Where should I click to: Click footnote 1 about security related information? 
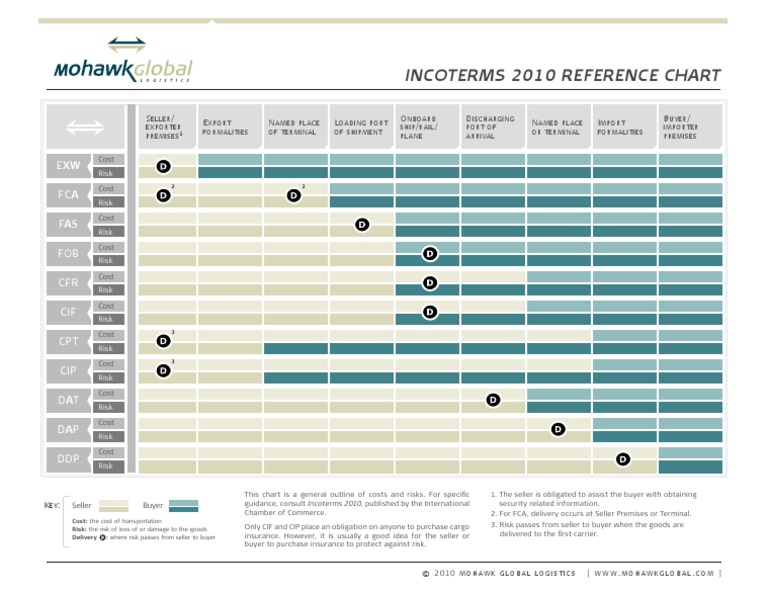coord(594,499)
